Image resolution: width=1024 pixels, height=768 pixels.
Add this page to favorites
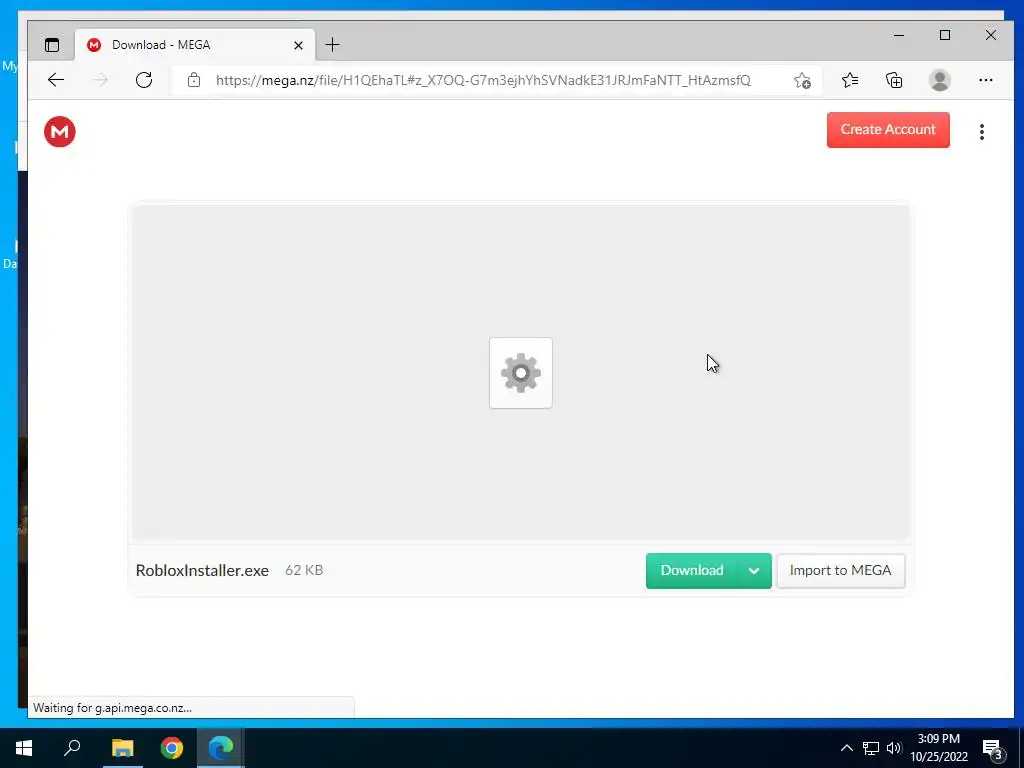coord(802,80)
